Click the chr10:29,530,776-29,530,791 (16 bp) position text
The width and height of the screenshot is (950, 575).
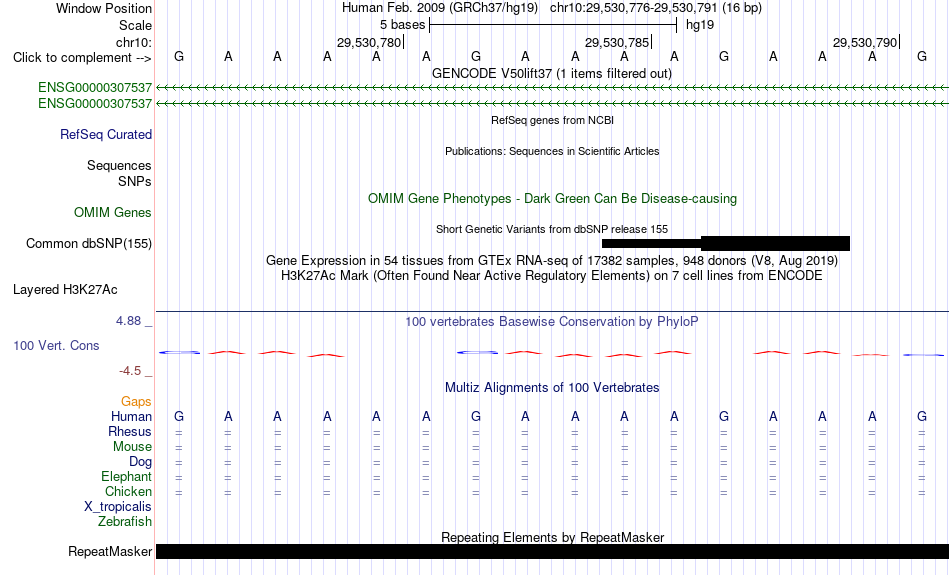tap(656, 8)
